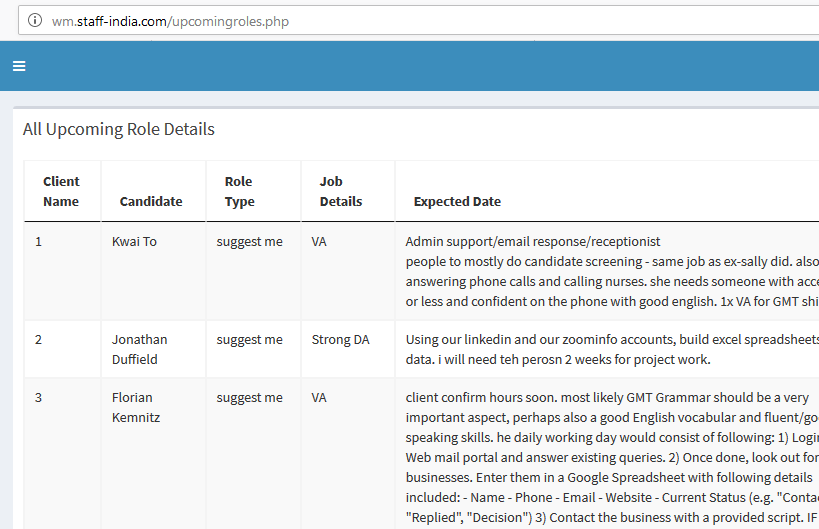Viewport: 819px width, 529px height.
Task: Select the Job Details column header
Action: [341, 191]
